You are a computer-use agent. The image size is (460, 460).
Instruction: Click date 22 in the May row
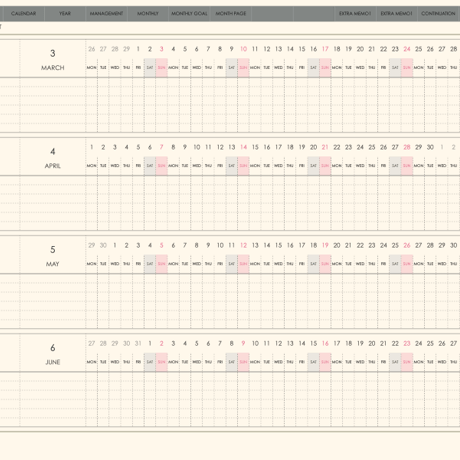[360, 245]
